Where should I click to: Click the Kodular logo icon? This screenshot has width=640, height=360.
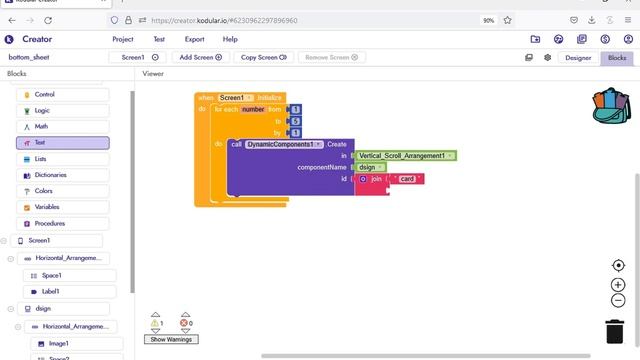[x=9, y=39]
